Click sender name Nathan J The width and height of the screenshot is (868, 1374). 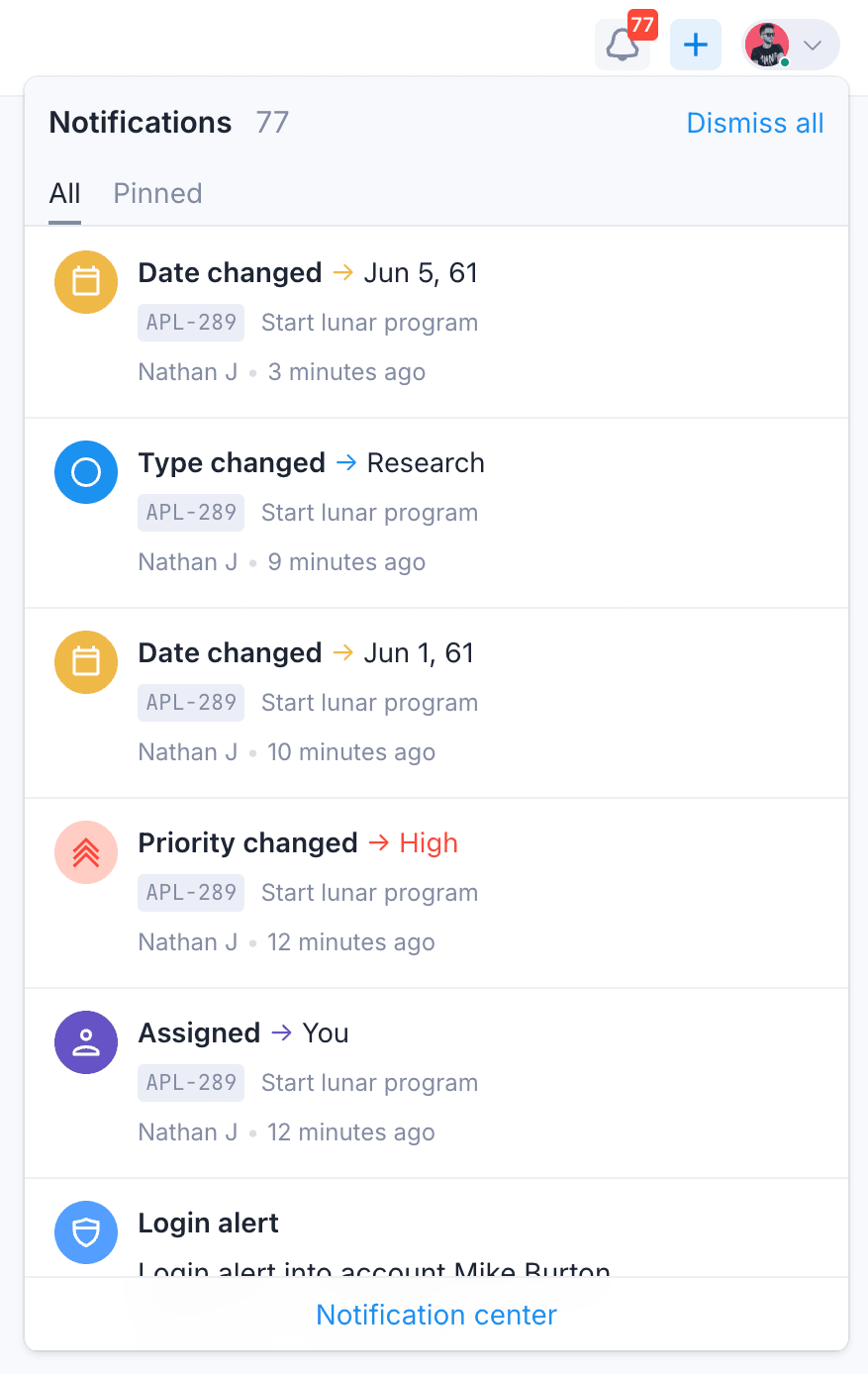pos(187,371)
